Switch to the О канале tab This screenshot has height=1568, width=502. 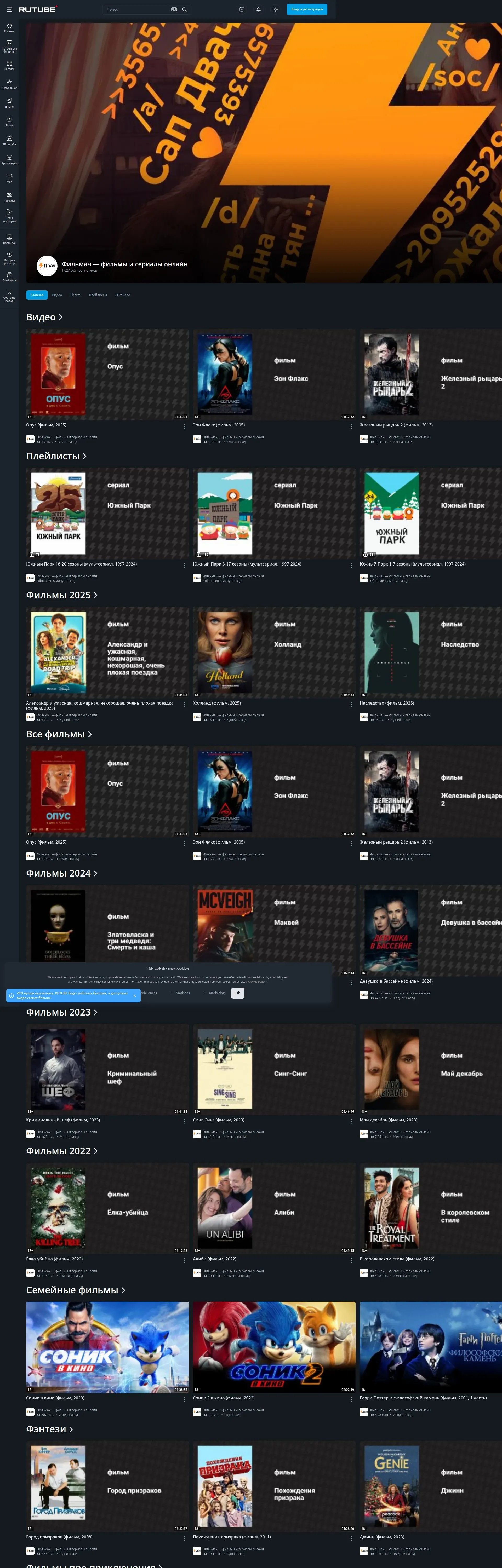[x=122, y=295]
